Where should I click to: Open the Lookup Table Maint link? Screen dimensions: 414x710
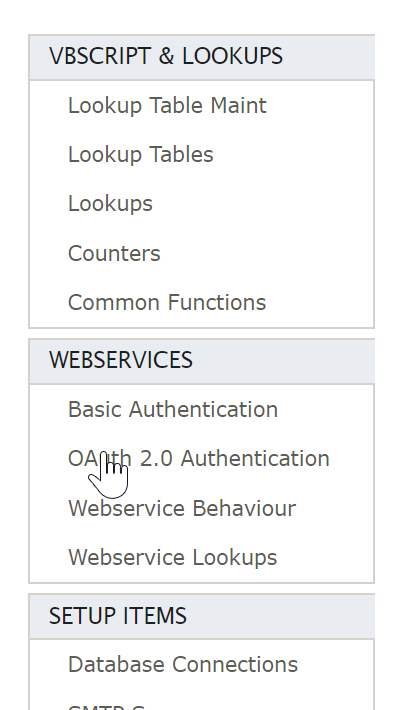pos(167,106)
